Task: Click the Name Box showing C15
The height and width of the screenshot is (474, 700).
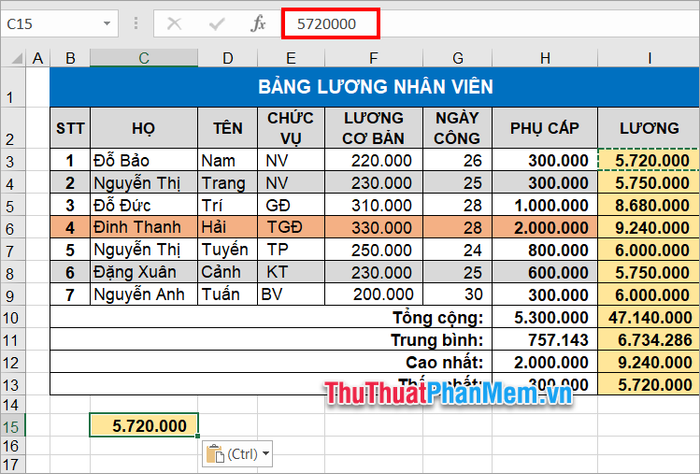Action: (55, 24)
